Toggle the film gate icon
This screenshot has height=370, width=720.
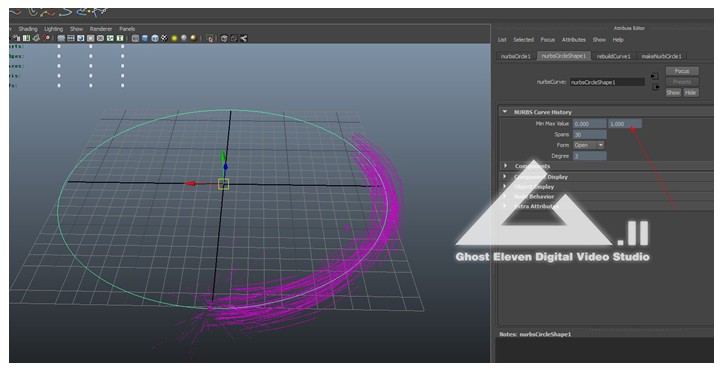pyautogui.click(x=71, y=38)
